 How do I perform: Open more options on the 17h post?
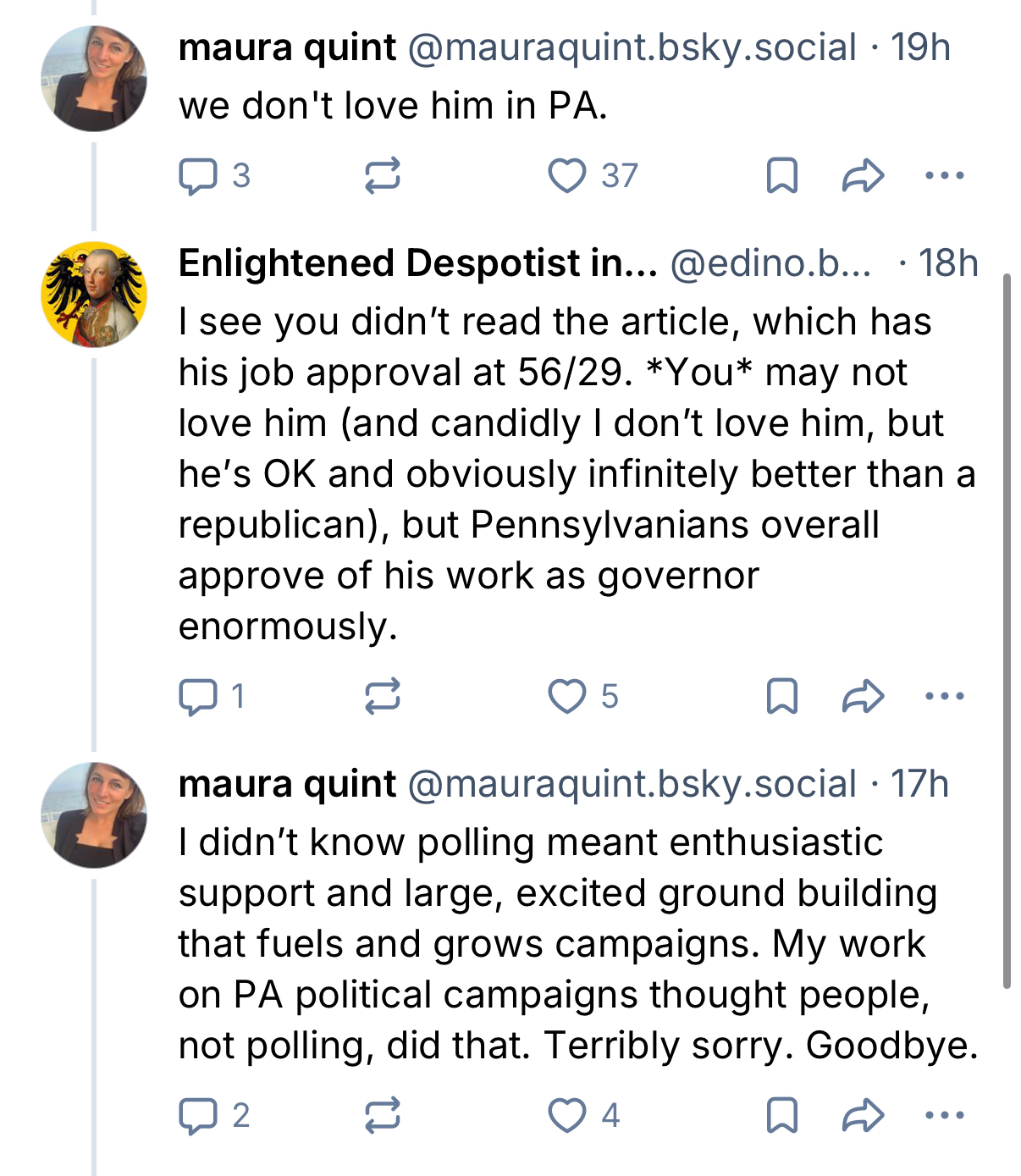click(944, 1116)
